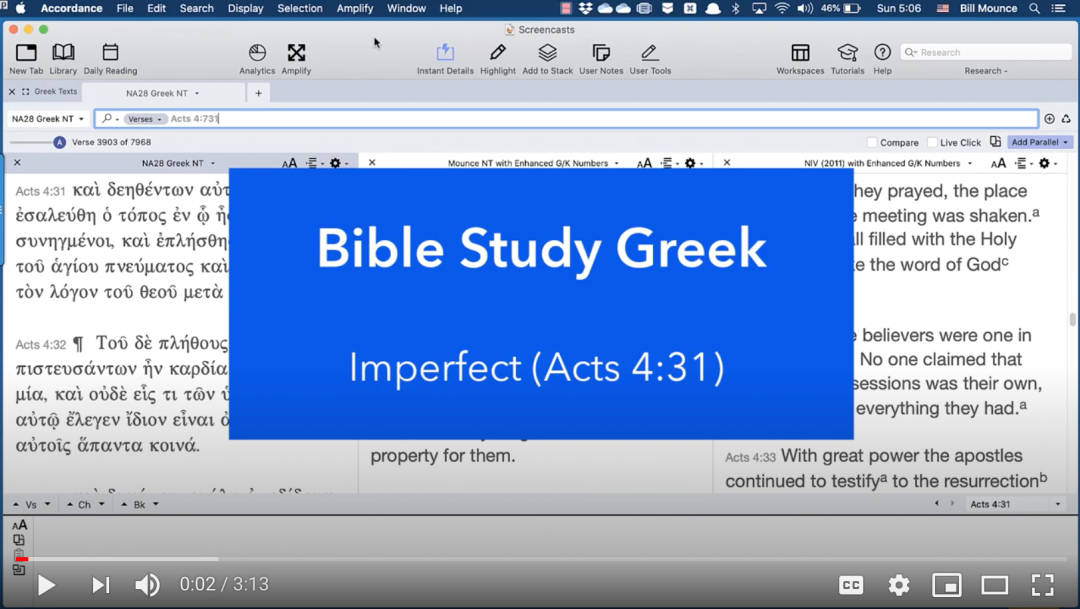
Task: Turn on video closed captions
Action: pyautogui.click(x=851, y=585)
